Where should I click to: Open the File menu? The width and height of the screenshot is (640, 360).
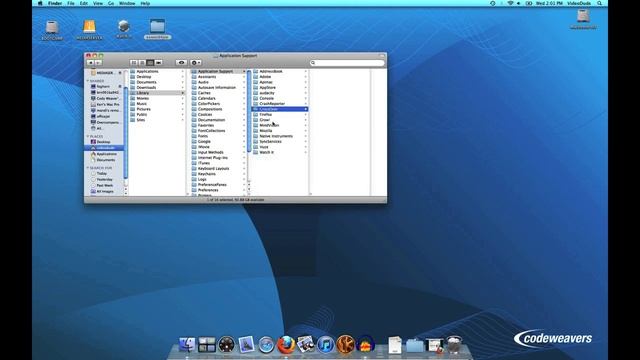[x=71, y=3]
